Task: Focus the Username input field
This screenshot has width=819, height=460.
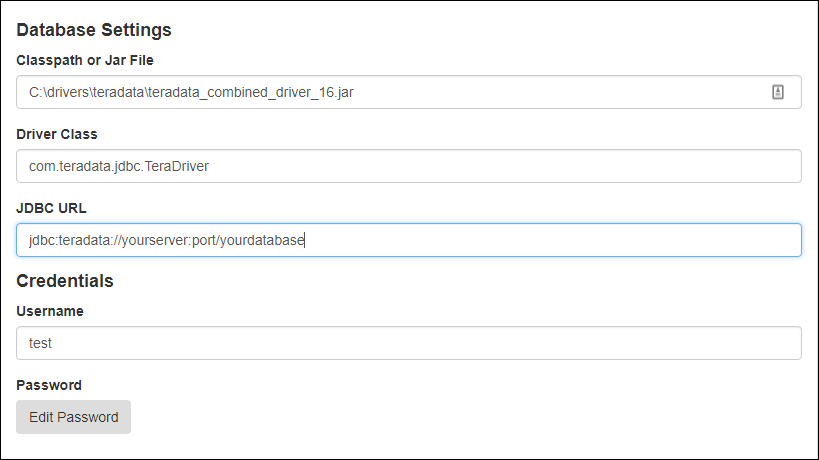Action: click(x=408, y=343)
